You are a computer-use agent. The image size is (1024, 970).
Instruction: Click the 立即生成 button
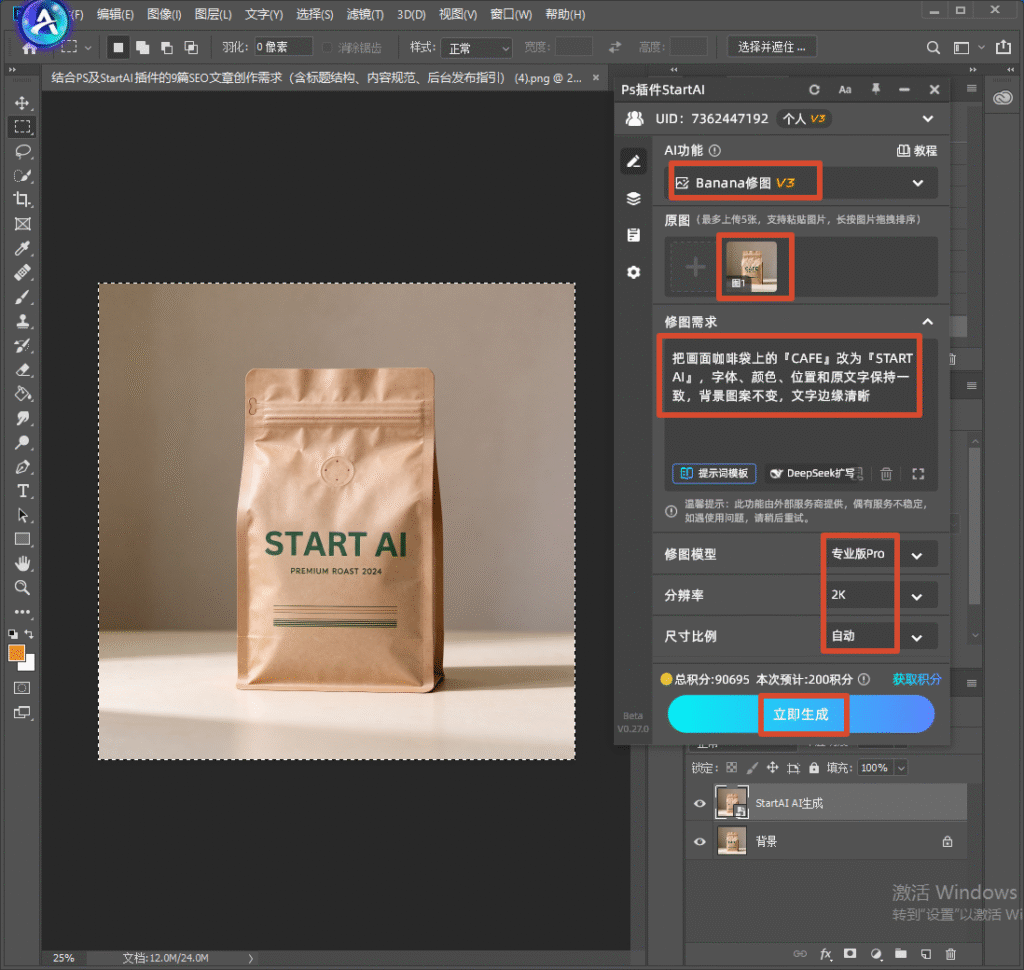pyautogui.click(x=801, y=714)
